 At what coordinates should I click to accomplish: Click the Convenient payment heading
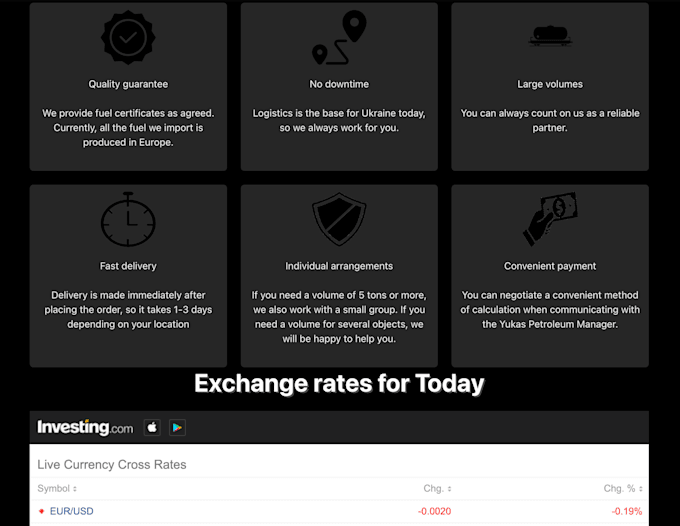click(x=550, y=266)
